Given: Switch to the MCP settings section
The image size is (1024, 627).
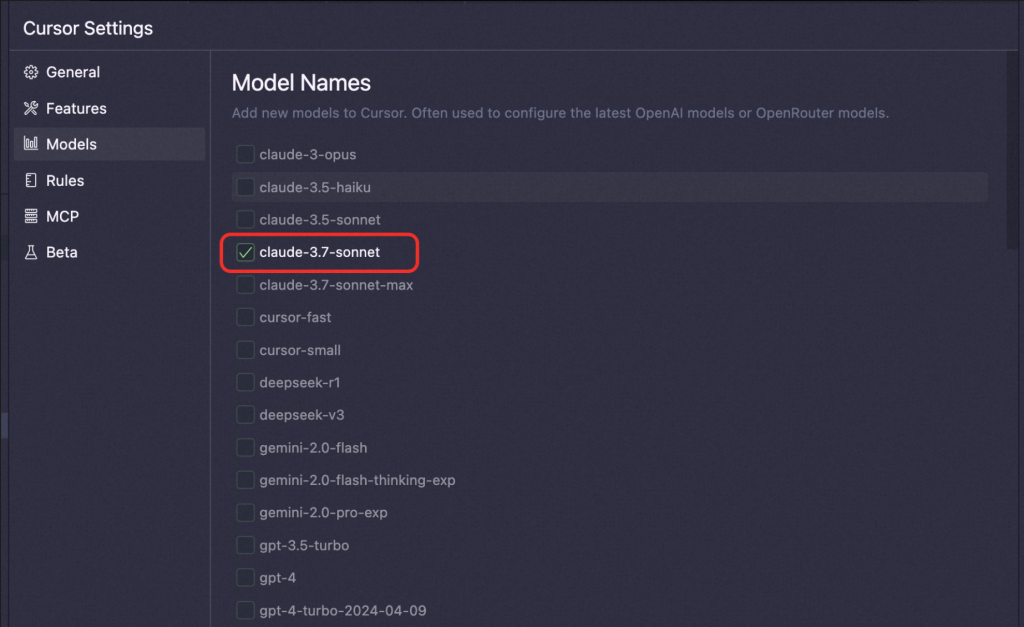Looking at the screenshot, I should coord(109,216).
